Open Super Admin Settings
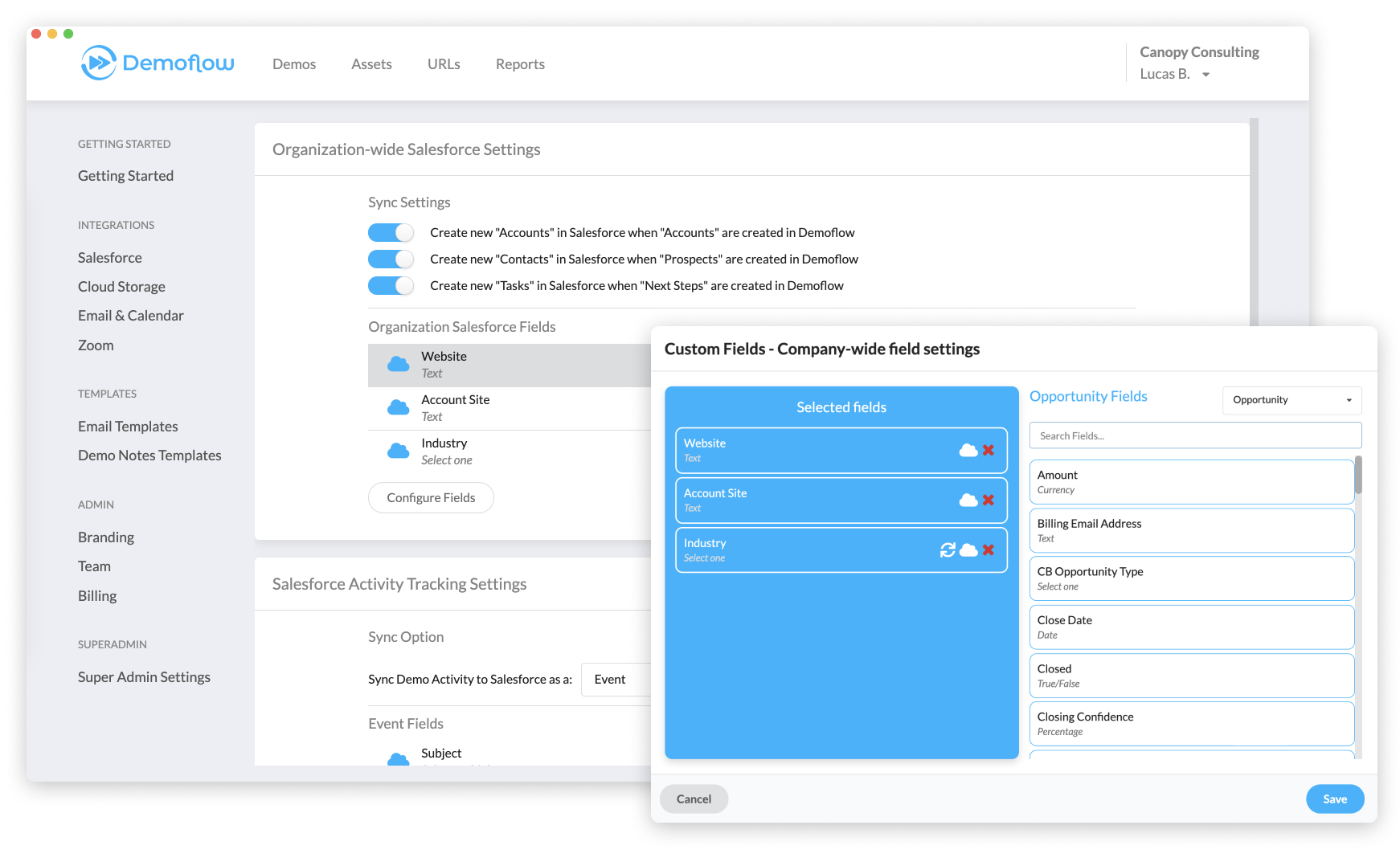The image size is (1400, 862). click(144, 677)
